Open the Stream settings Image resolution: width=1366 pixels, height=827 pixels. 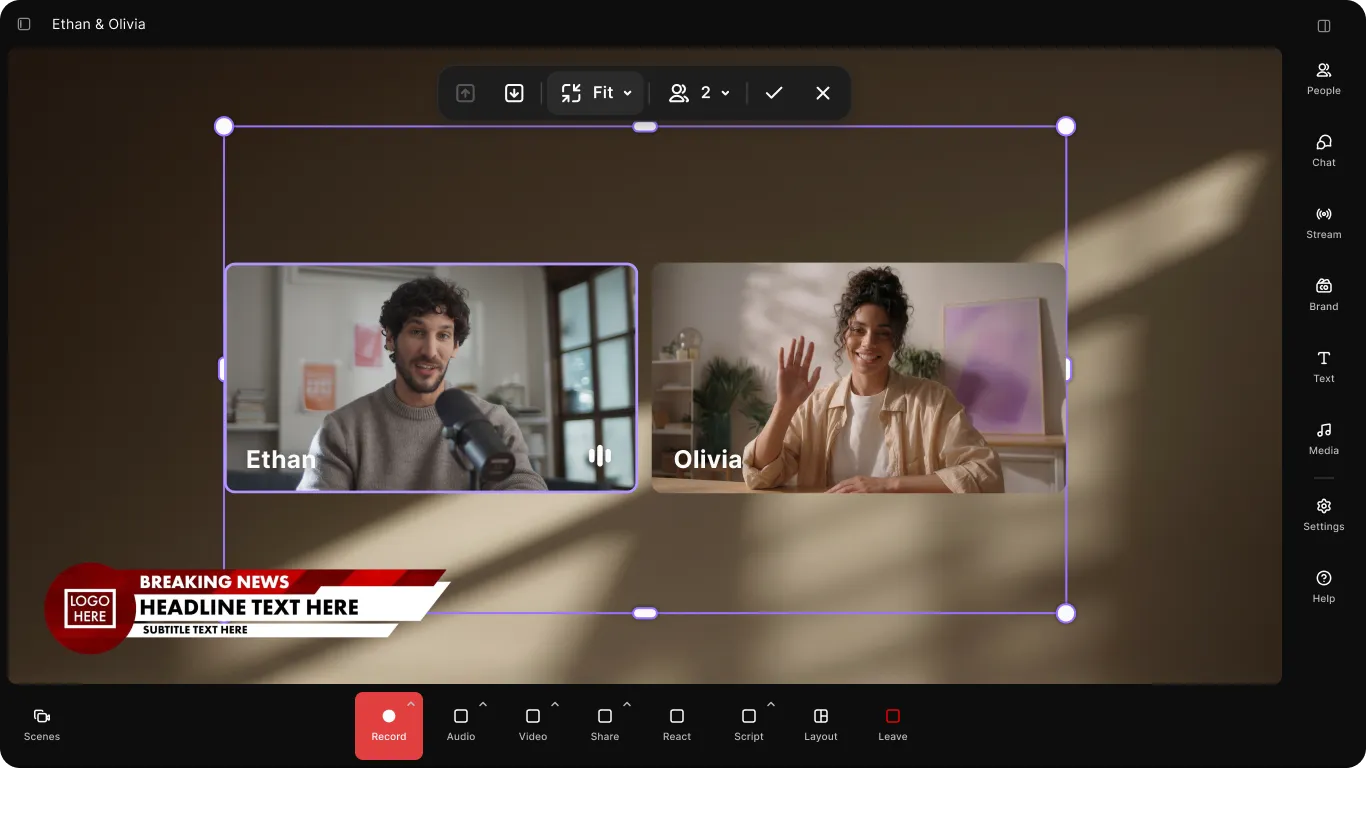tap(1323, 223)
